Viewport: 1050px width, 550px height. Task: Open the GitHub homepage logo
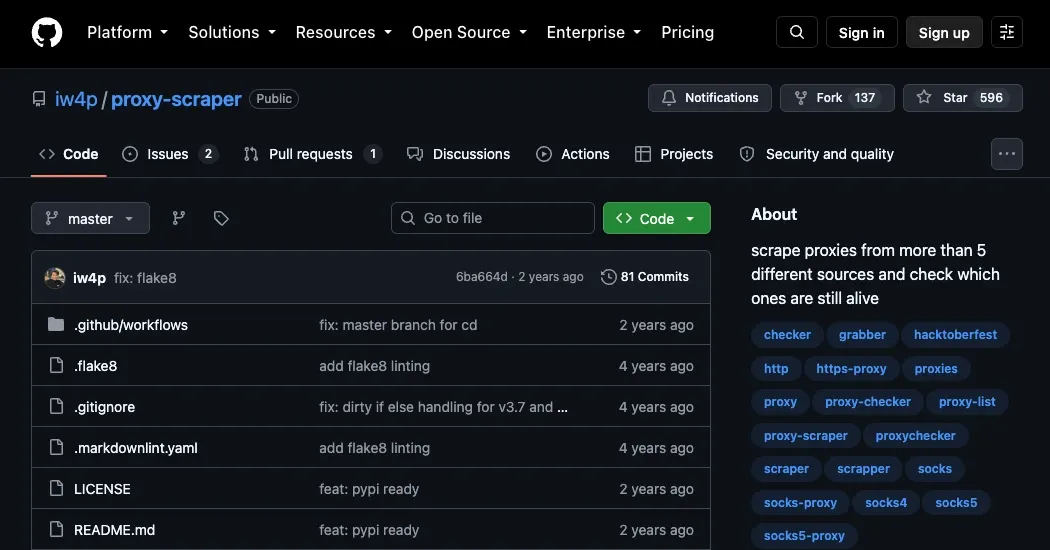click(47, 32)
